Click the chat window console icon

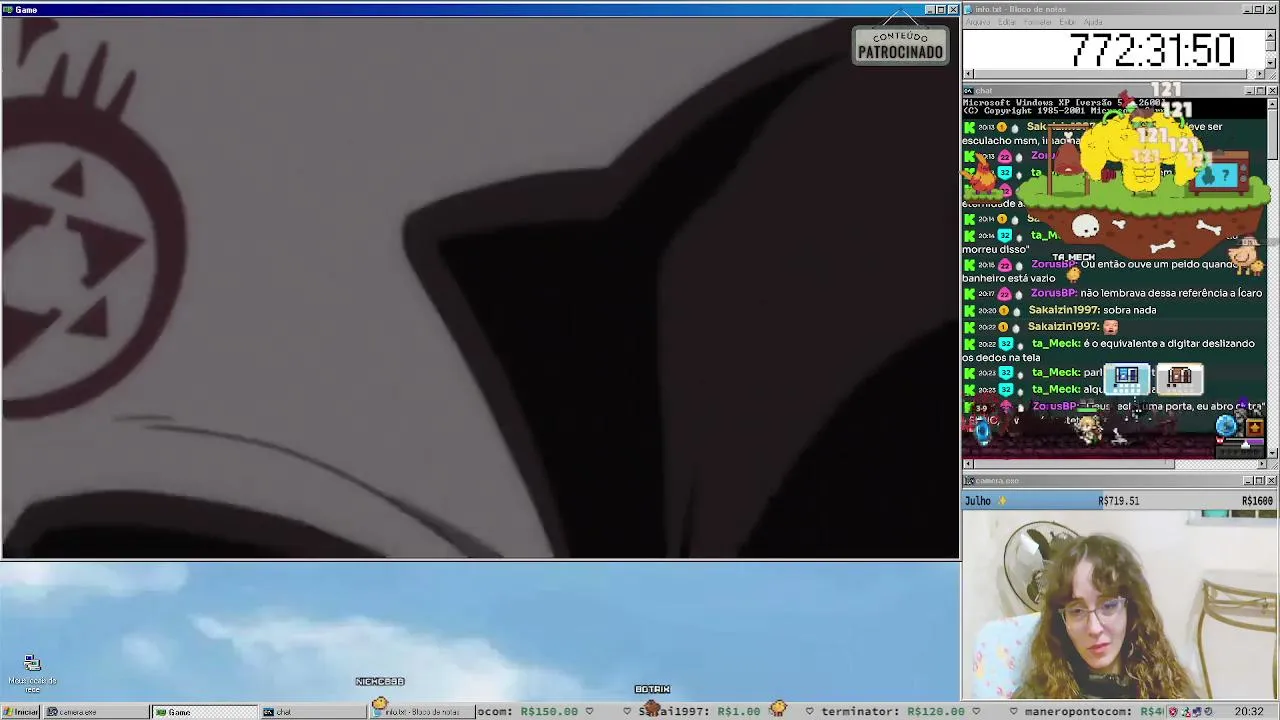pyautogui.click(x=969, y=91)
